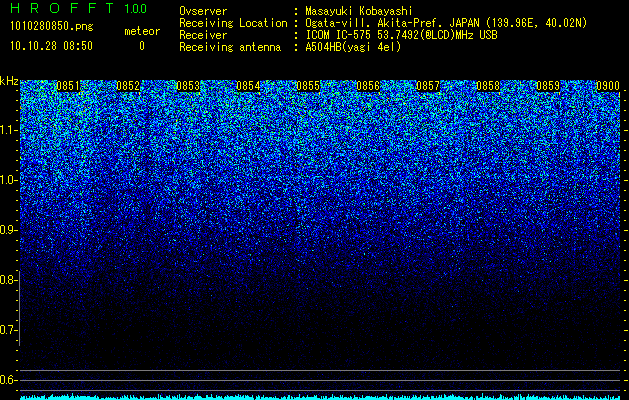Click the vertical gray bar near 0.8 kHz
The height and width of the screenshot is (400, 629).
[19, 308]
